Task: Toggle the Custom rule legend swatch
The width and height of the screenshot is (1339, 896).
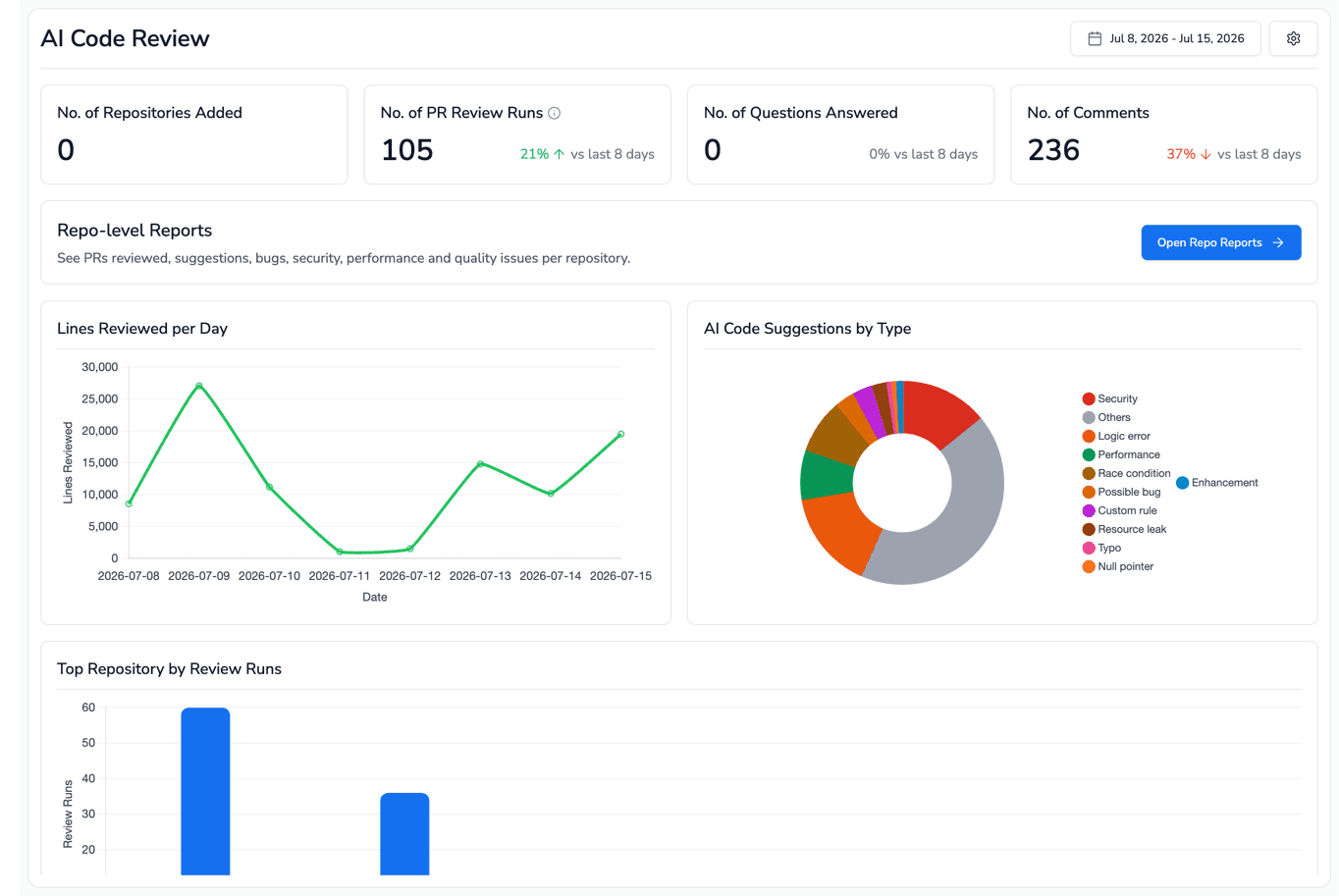Action: [1089, 510]
